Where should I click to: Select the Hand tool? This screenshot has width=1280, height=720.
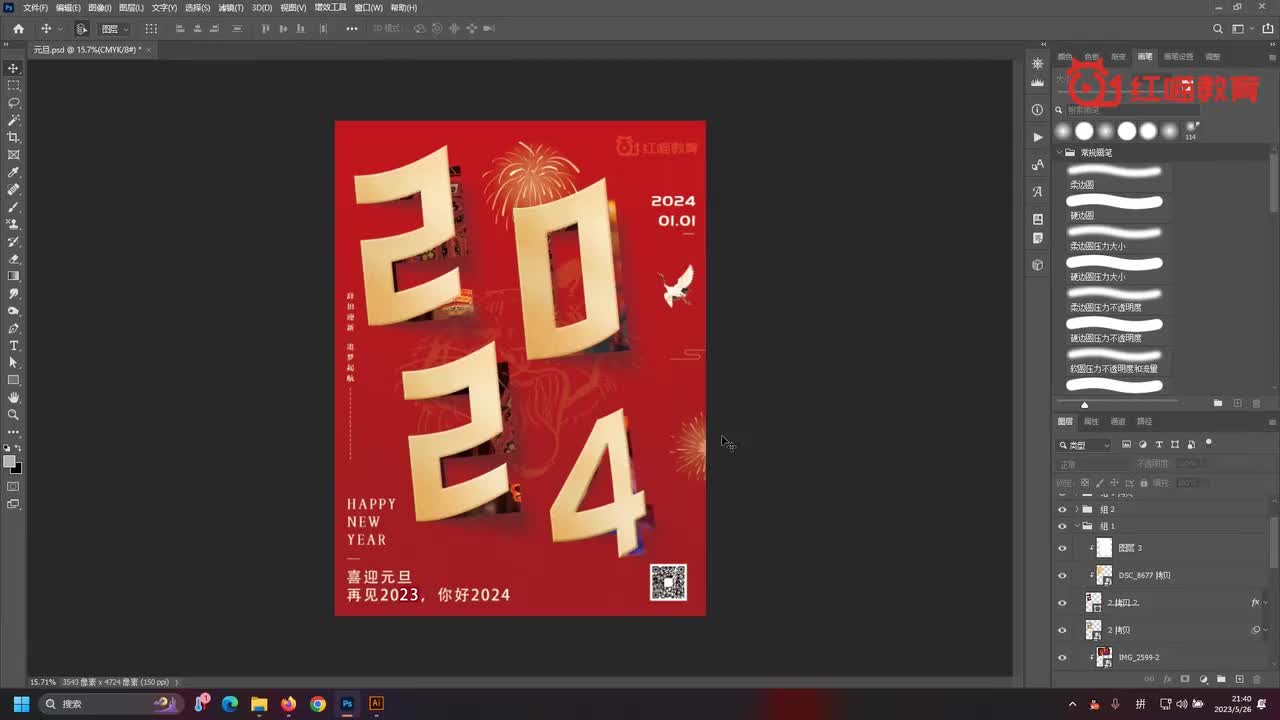14,397
